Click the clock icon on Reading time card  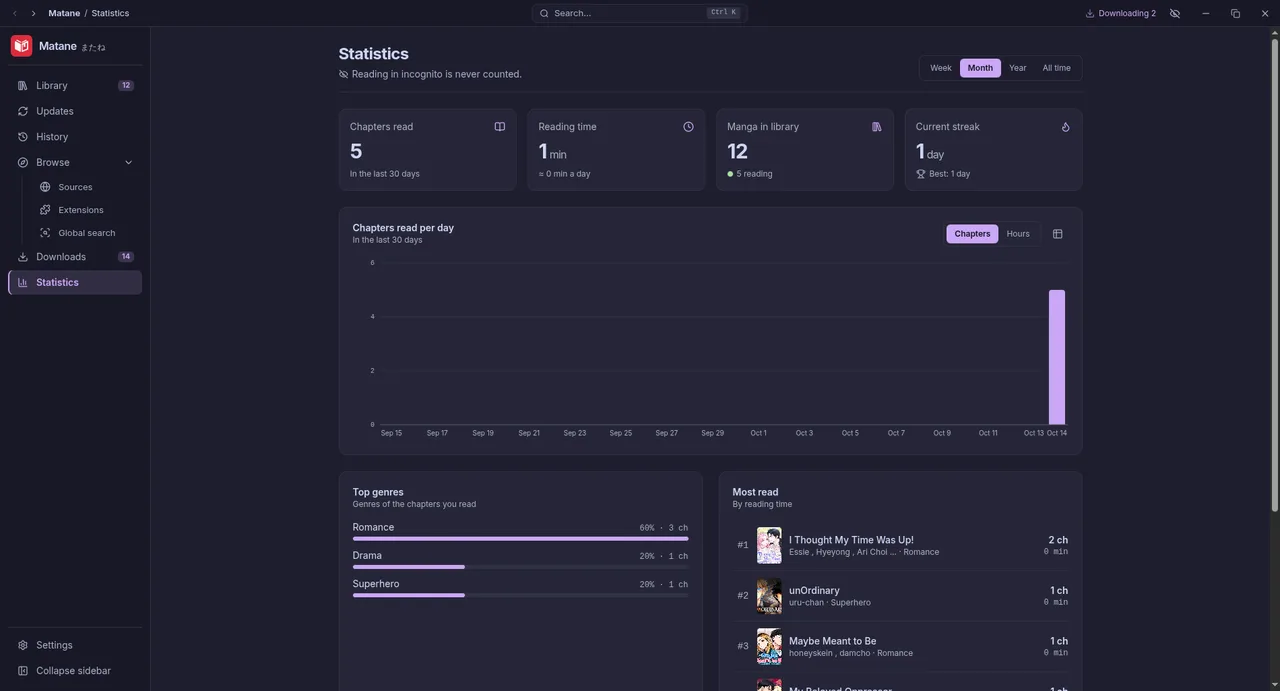(x=688, y=127)
